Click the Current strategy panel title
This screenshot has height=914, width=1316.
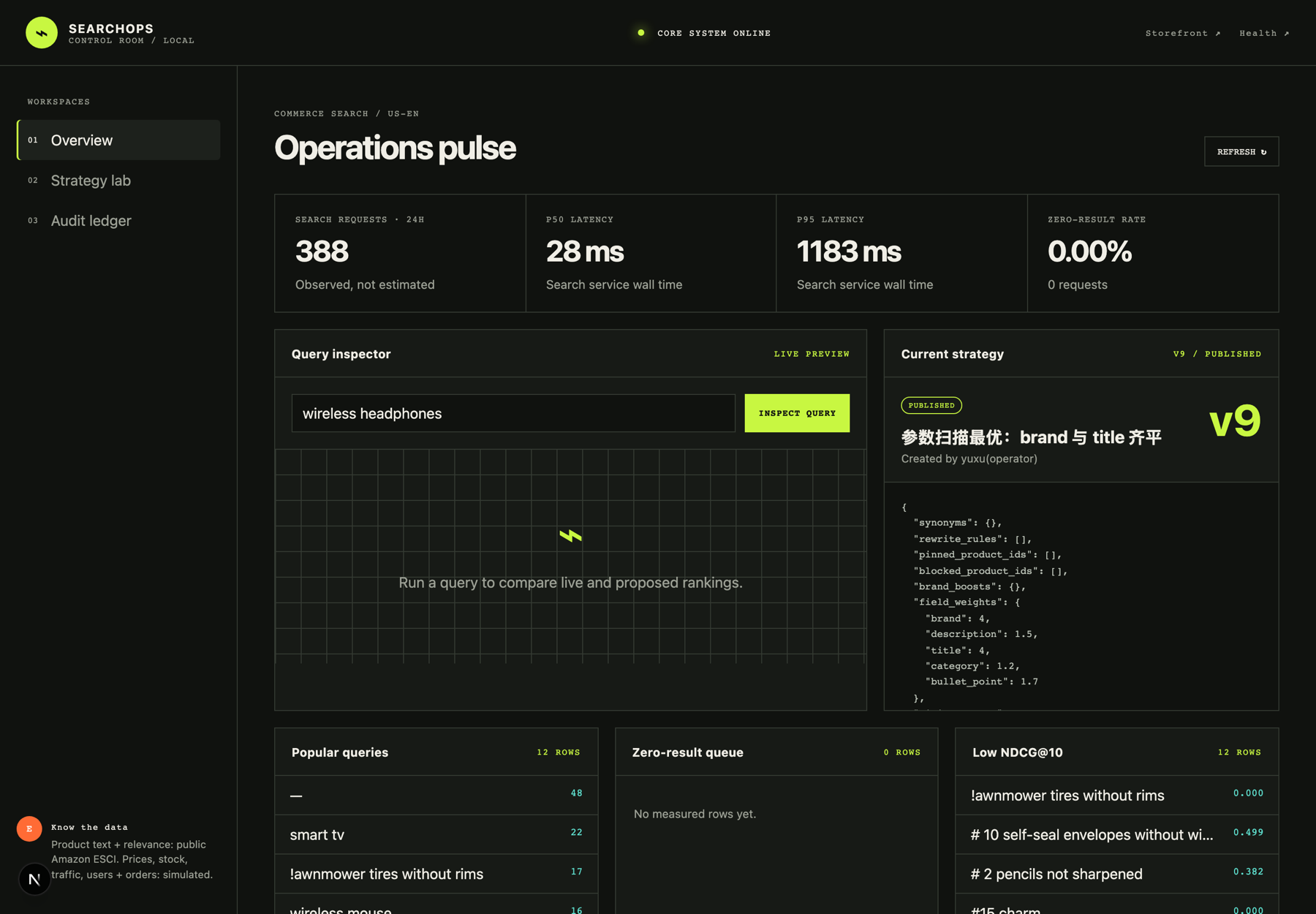click(952, 354)
